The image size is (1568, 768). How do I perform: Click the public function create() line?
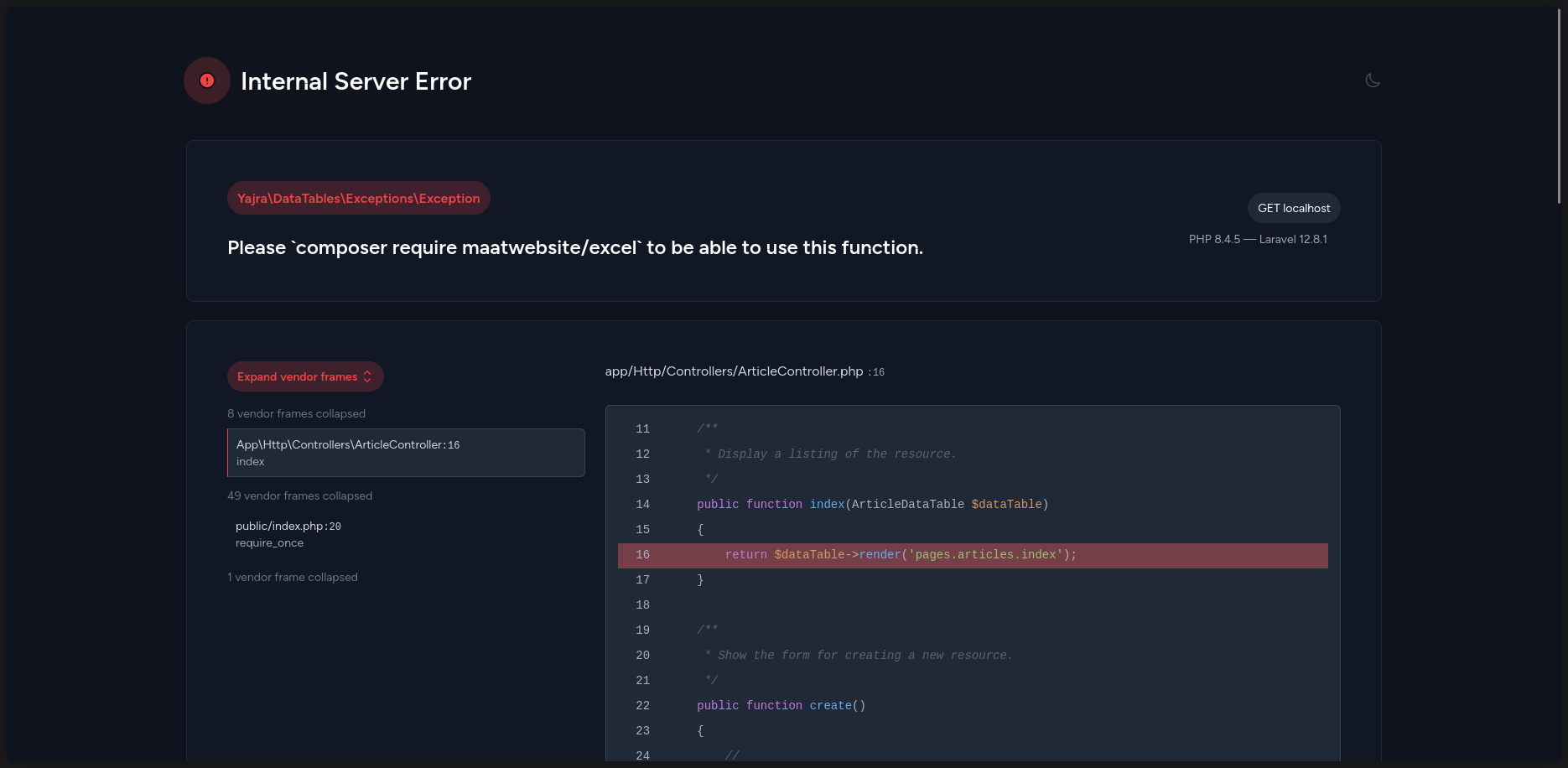[781, 706]
